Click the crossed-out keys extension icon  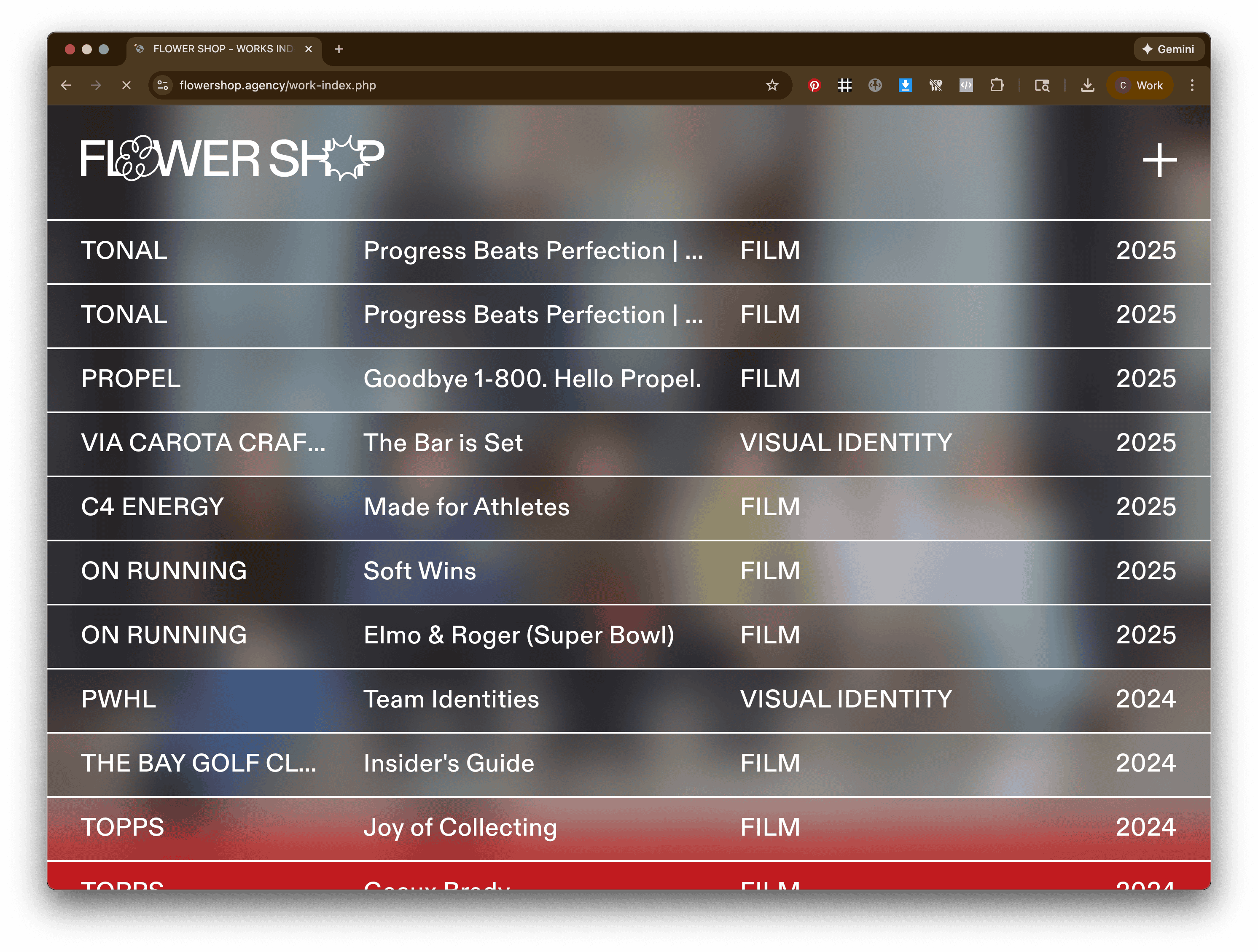click(935, 85)
